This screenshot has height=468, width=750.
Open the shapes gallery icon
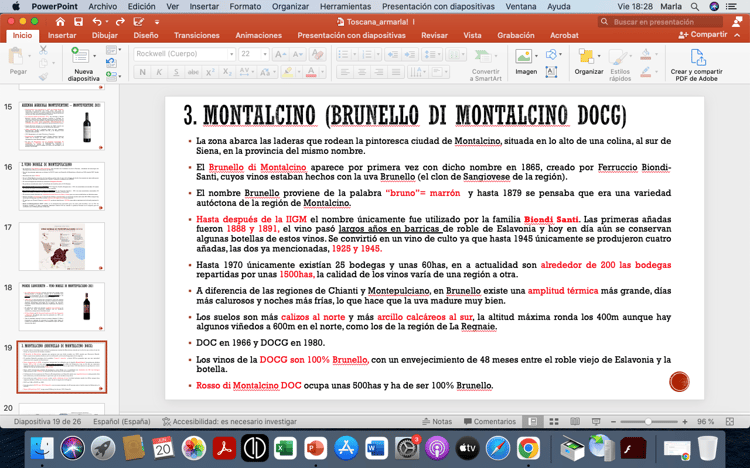click(551, 54)
